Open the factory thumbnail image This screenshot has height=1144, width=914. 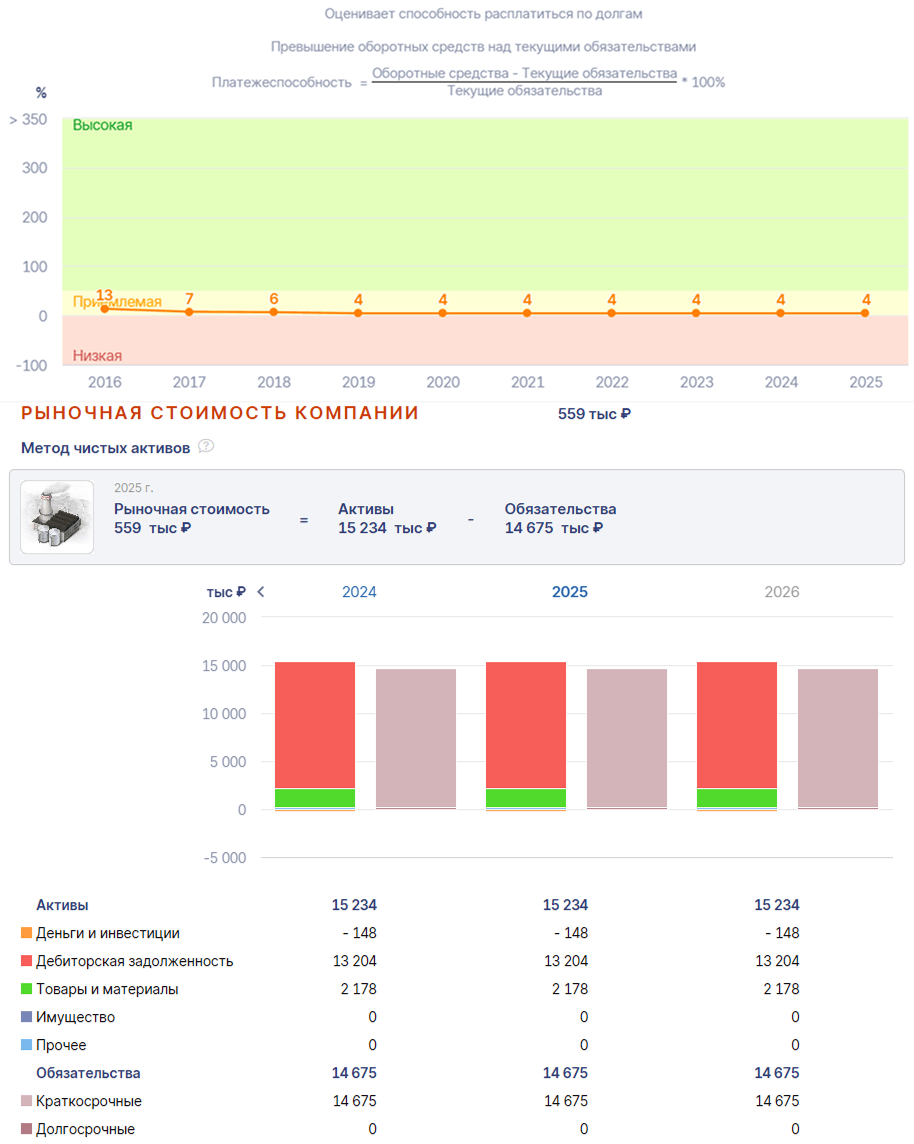click(57, 517)
